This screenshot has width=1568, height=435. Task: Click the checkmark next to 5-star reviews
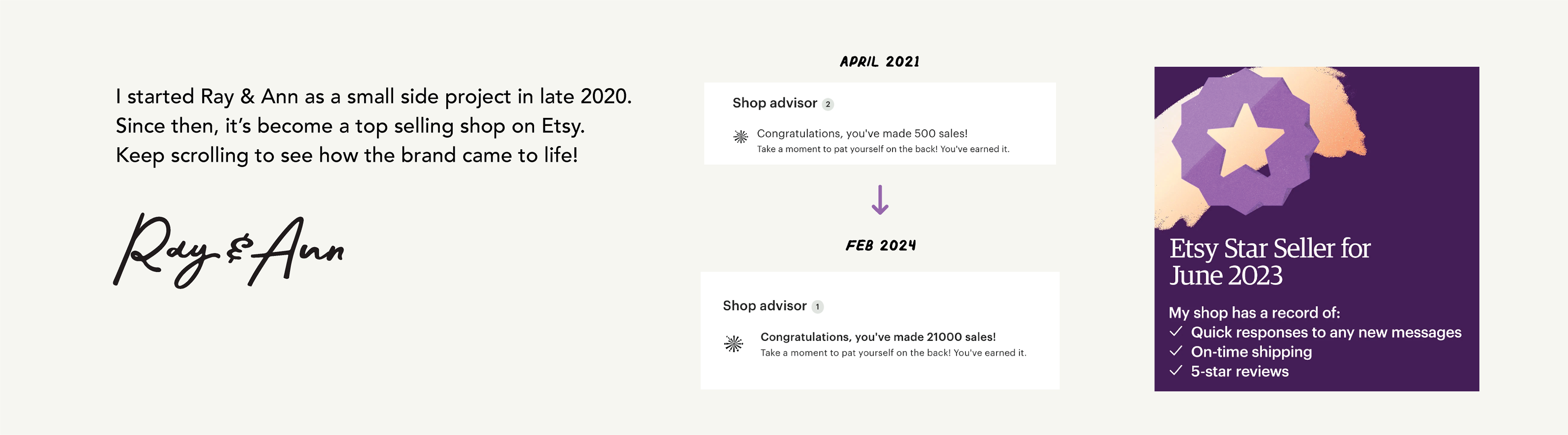click(1176, 371)
